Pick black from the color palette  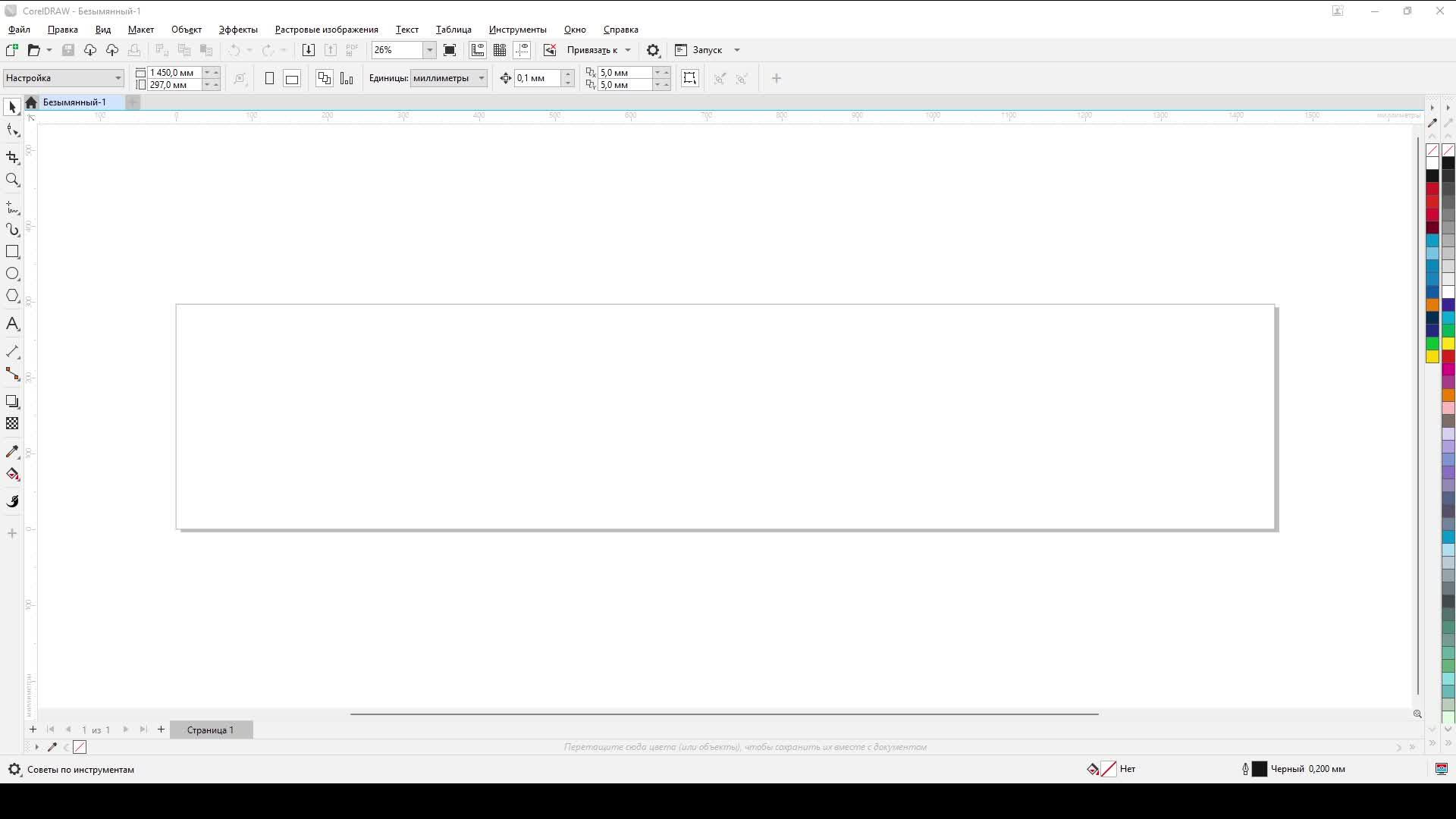pyautogui.click(x=1432, y=174)
